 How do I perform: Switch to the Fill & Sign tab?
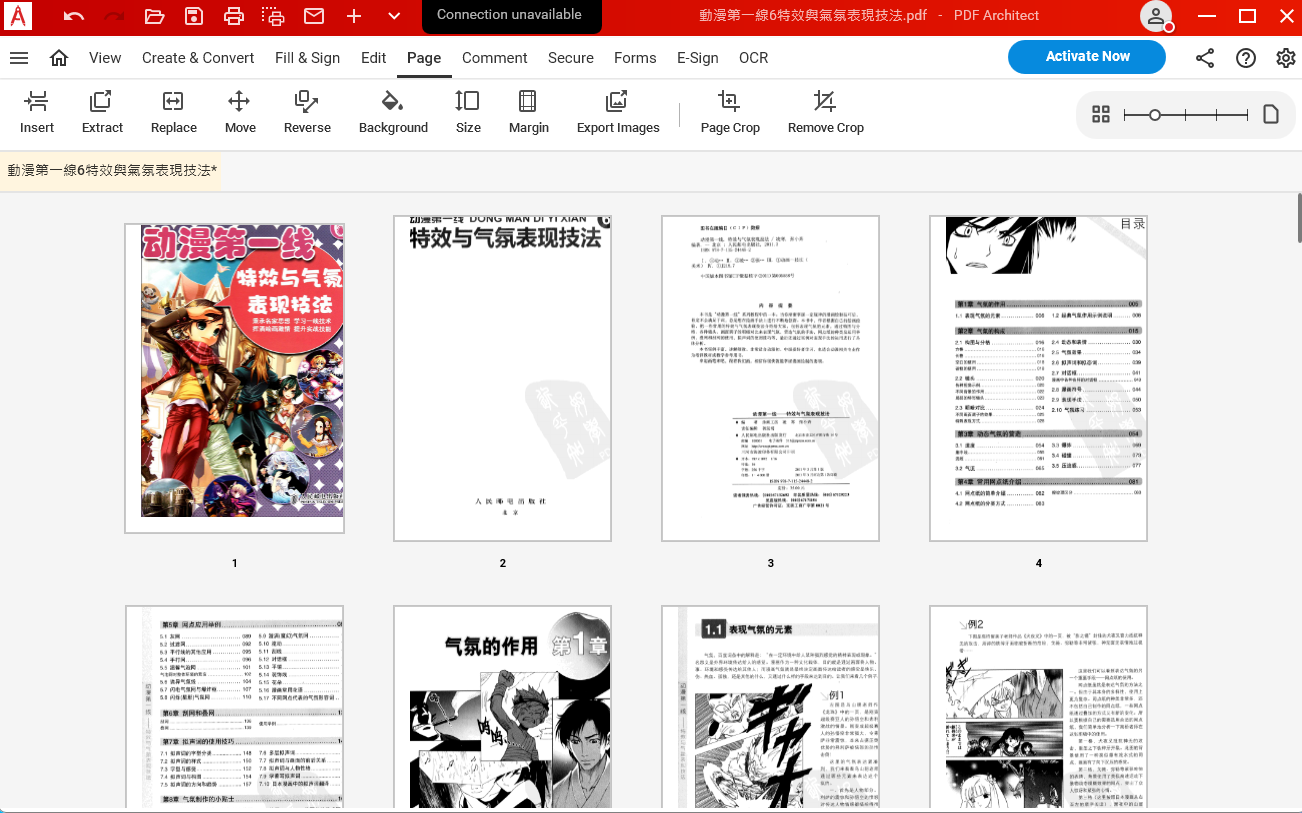point(308,58)
